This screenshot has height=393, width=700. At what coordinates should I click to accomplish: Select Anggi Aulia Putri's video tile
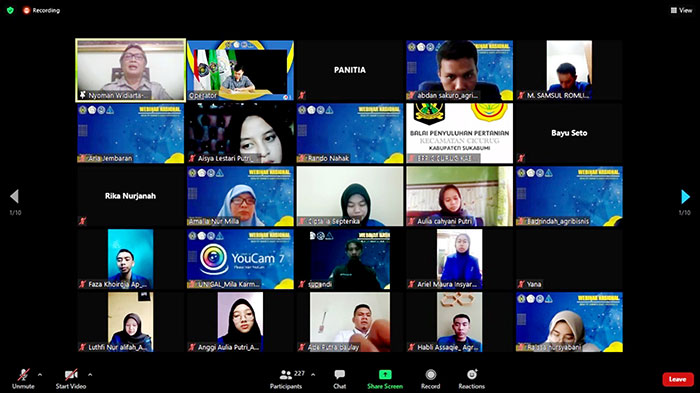pyautogui.click(x=240, y=322)
